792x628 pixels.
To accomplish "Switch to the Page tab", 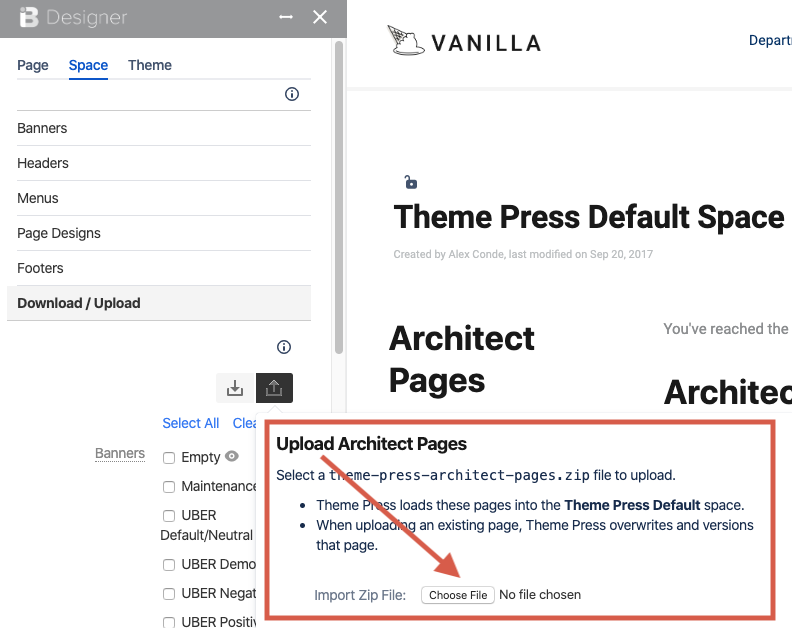I will [x=33, y=65].
